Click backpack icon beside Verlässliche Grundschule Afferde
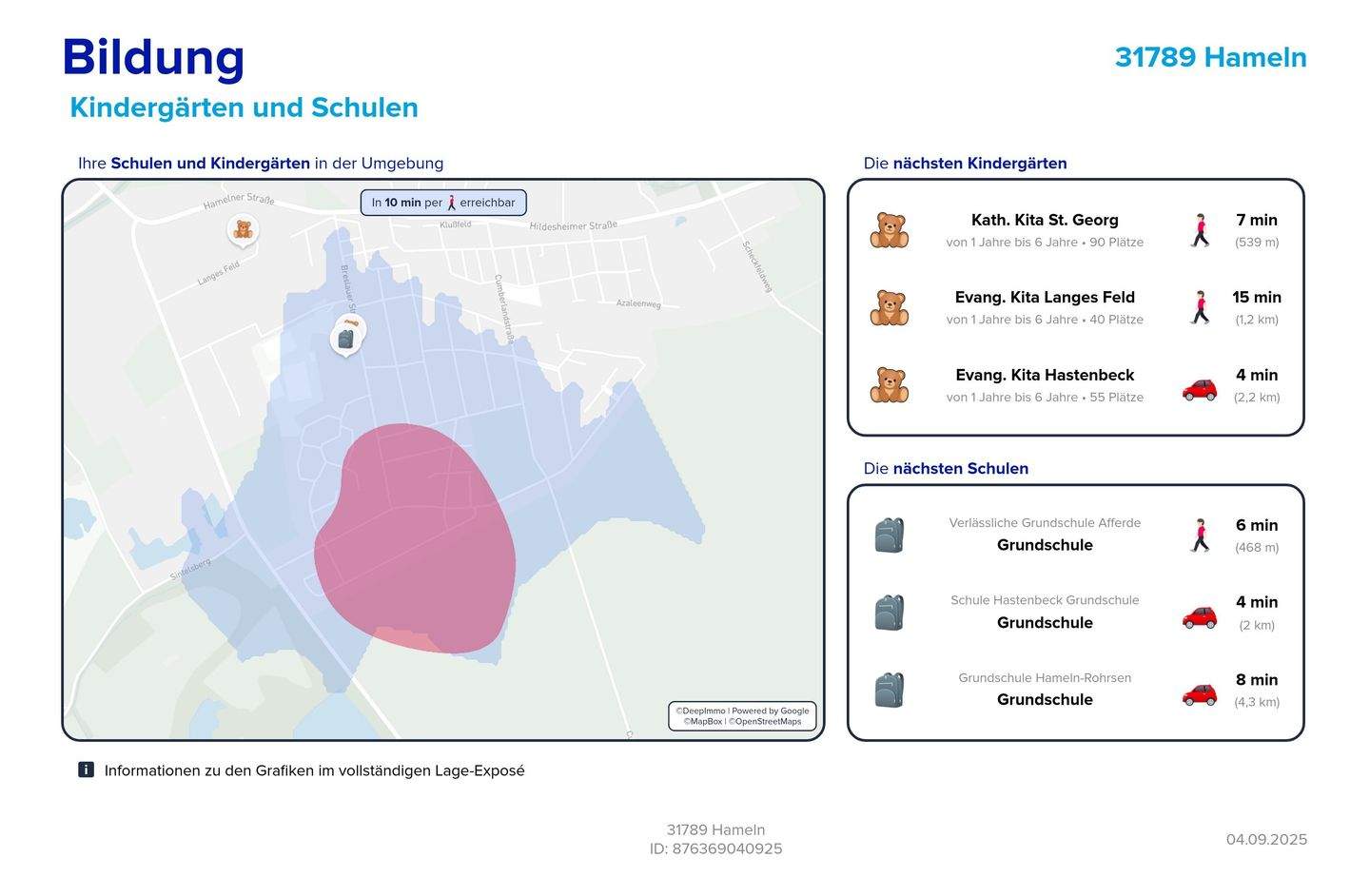The image size is (1370, 896). [x=889, y=536]
